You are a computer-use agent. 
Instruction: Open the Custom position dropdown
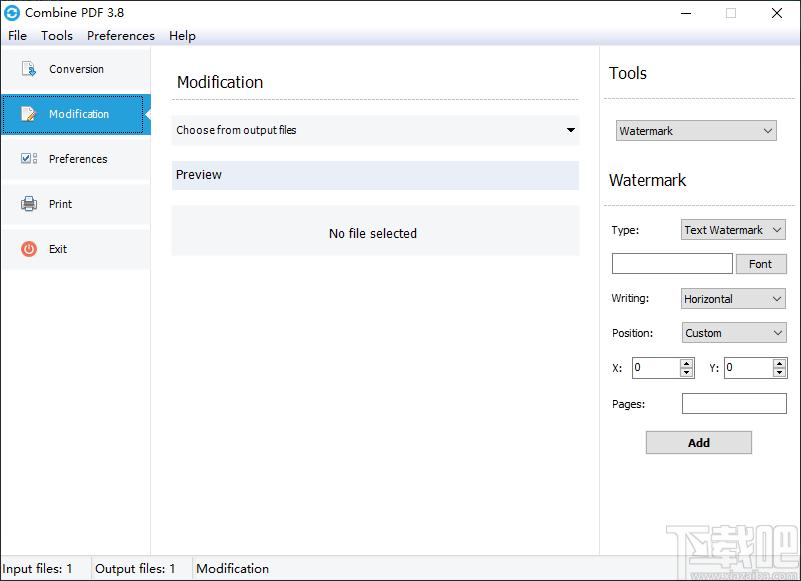[734, 333]
